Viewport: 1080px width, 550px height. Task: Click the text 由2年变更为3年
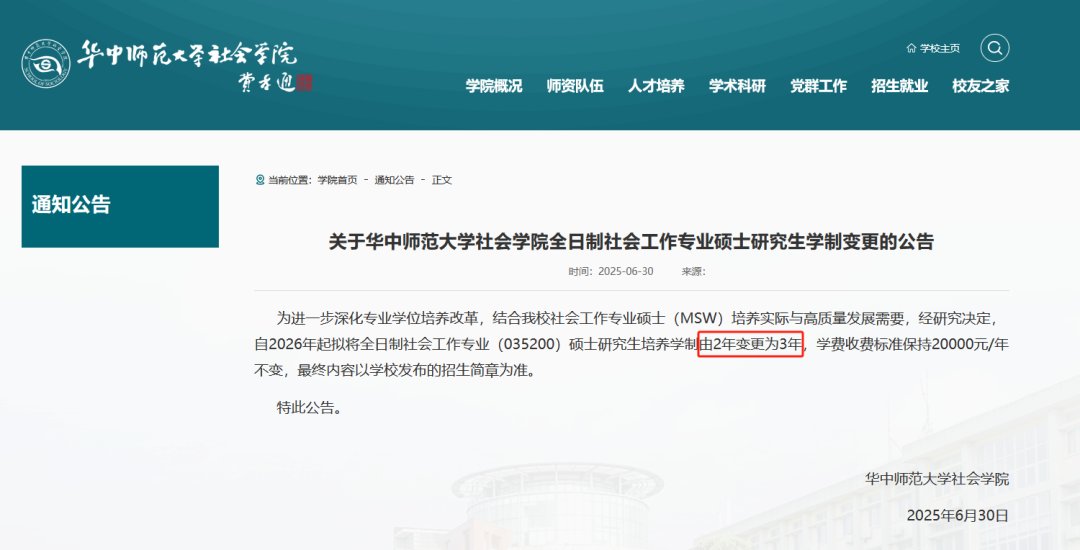751,343
